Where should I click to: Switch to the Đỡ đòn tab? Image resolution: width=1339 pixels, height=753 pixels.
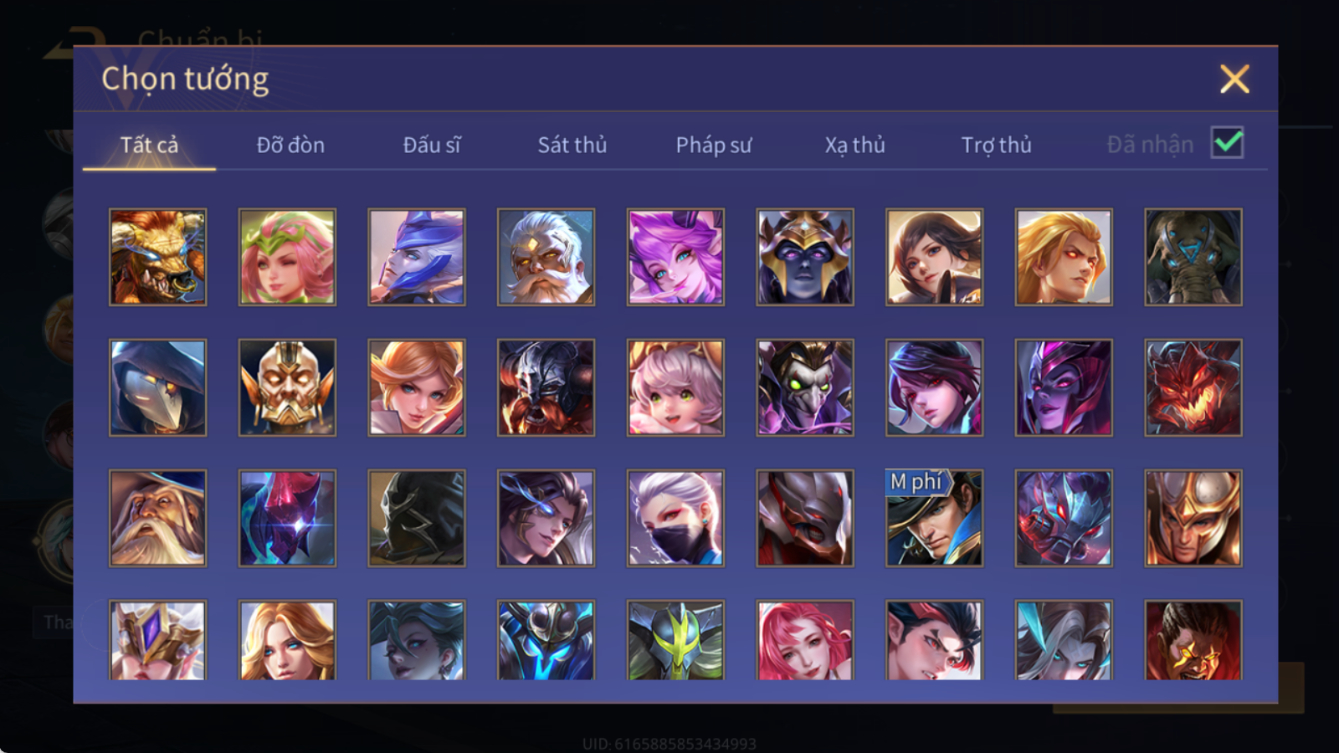tap(290, 145)
